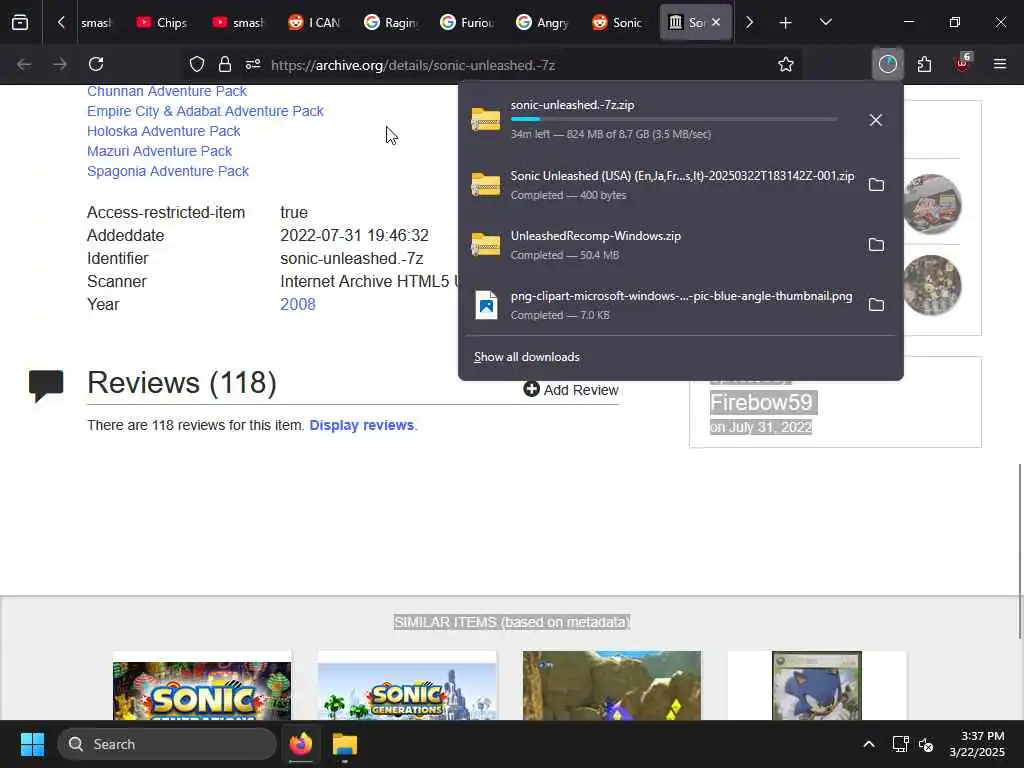Open the png-clipart-microsoft-windows png entry
The image size is (1024, 768).
[x=663, y=305]
